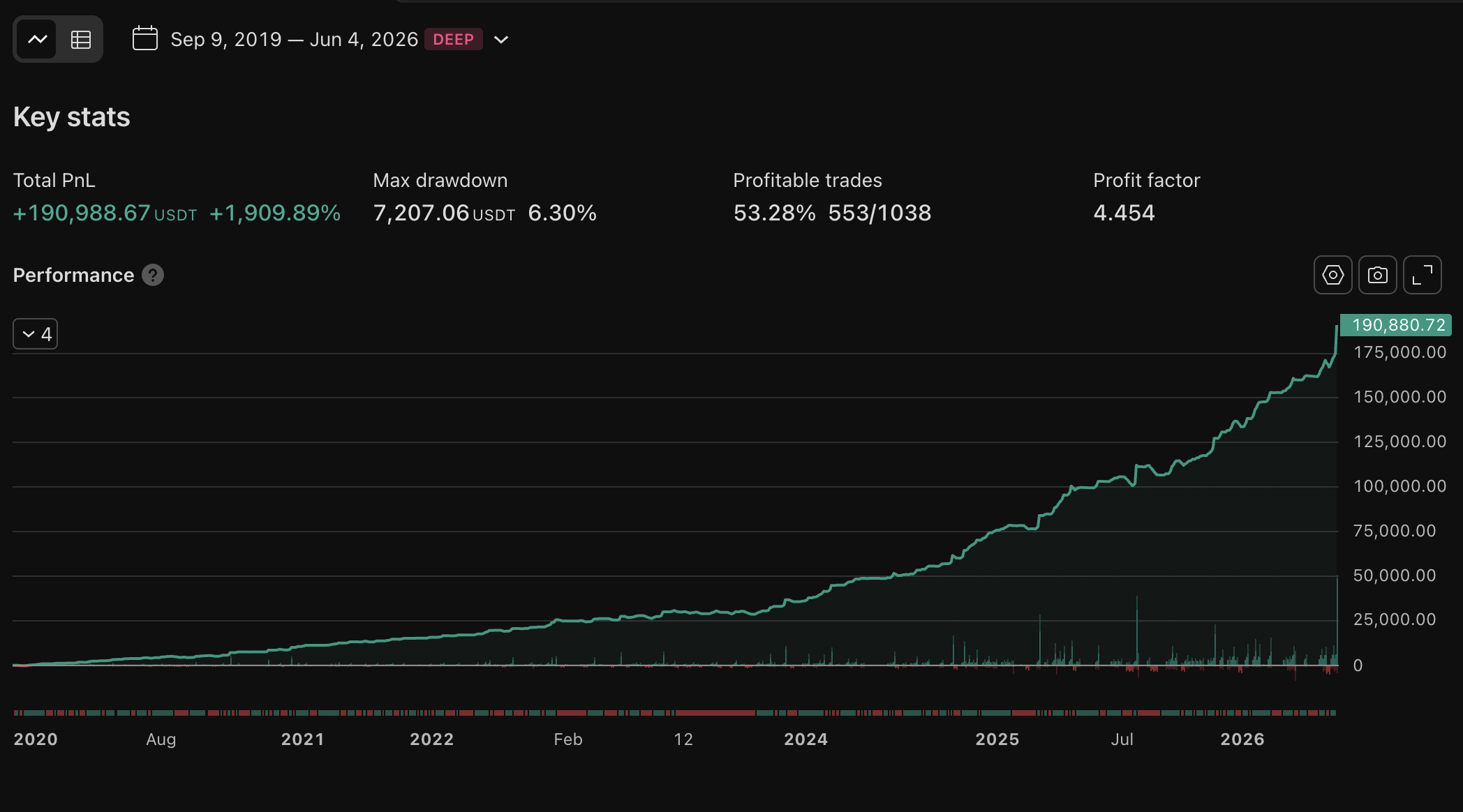Click the DEEP badge

coord(454,39)
